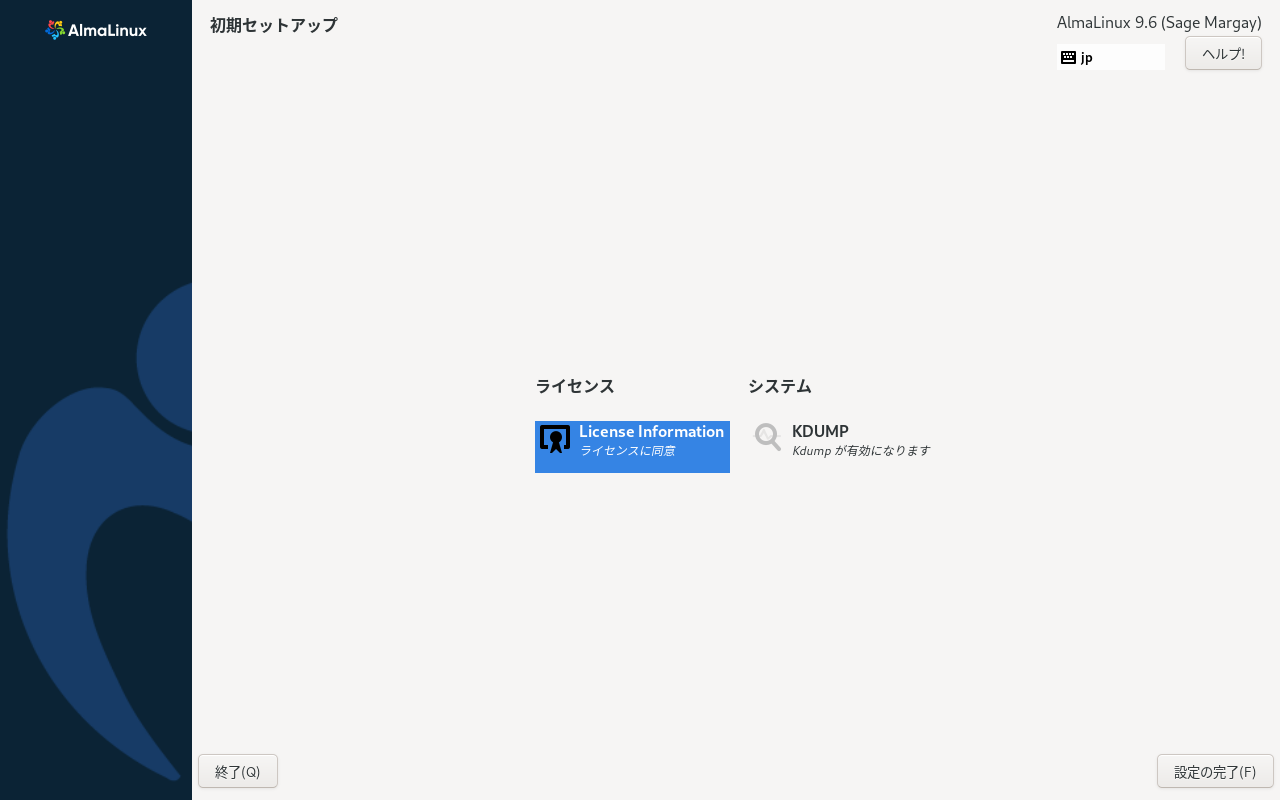1280x800 pixels.
Task: Click the License Information certificate icon
Action: pos(555,439)
